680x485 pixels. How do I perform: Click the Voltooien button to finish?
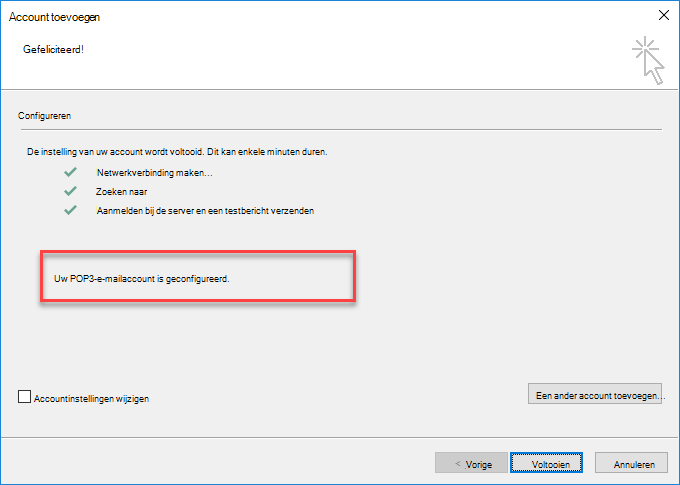(546, 463)
